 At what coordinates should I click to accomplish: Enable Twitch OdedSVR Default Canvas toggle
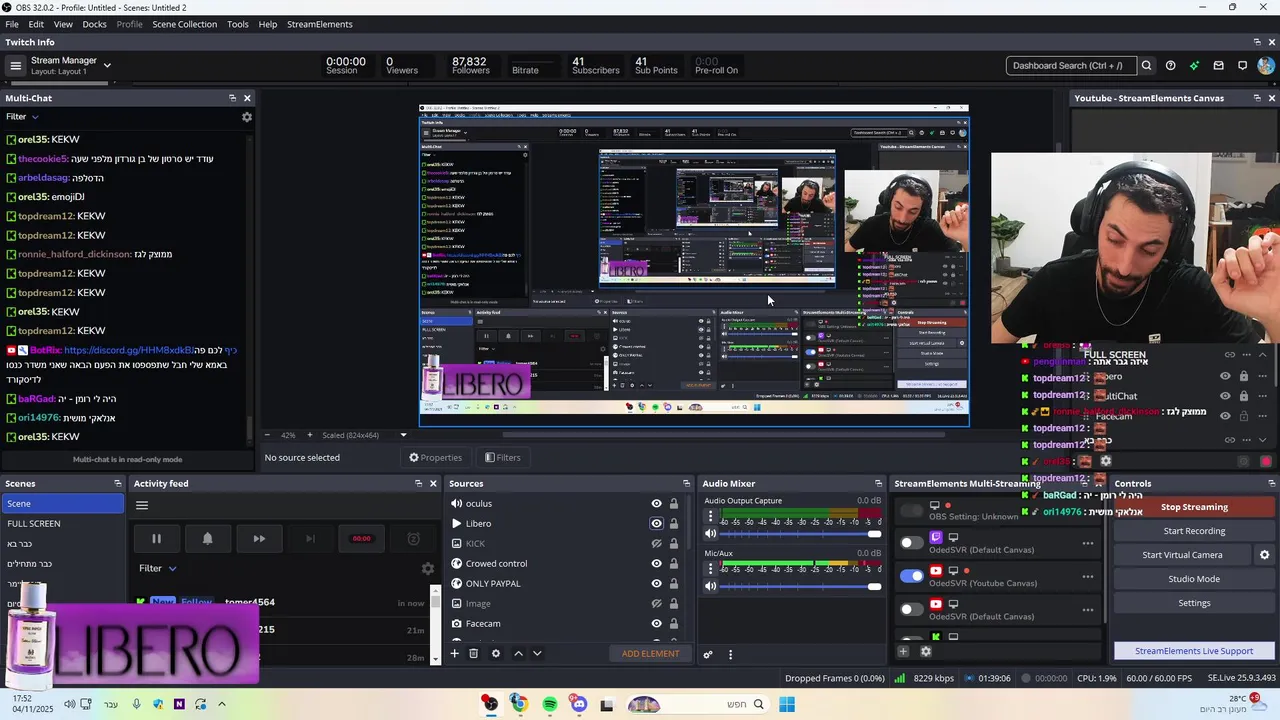click(x=911, y=543)
